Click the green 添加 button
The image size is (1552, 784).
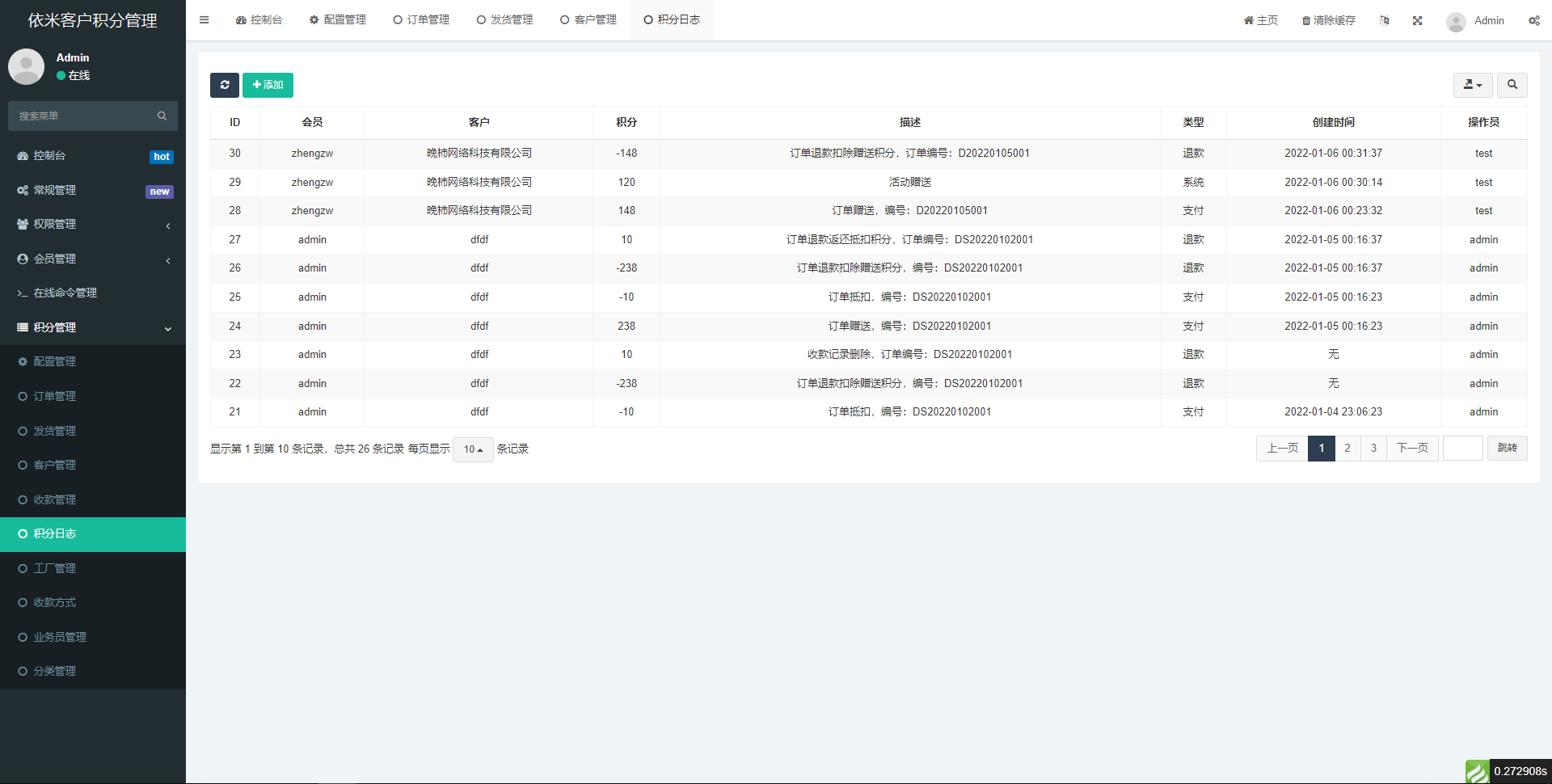tap(268, 85)
